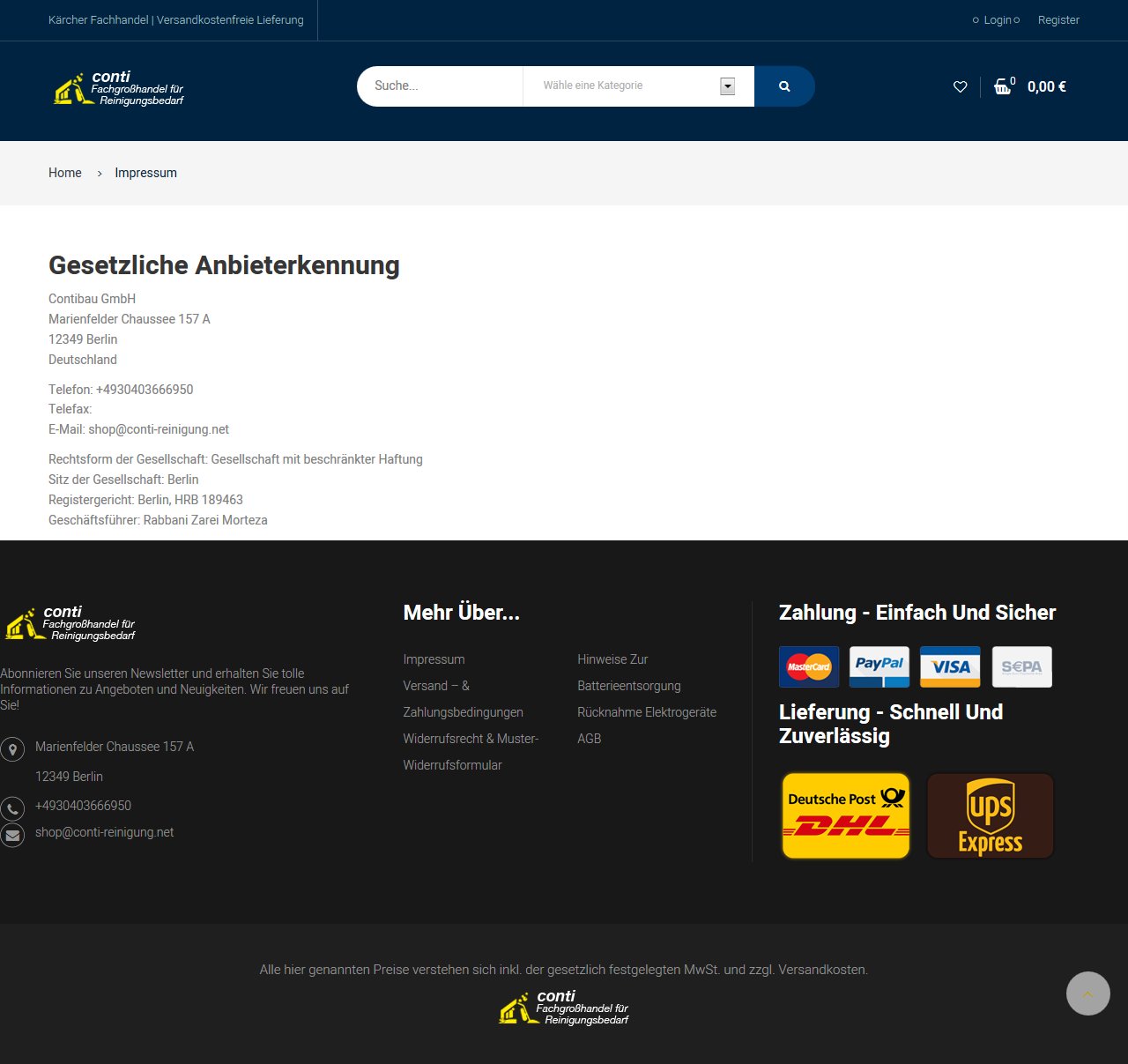This screenshot has height=1064, width=1128.
Task: Open the shopping cart basket icon
Action: click(x=1003, y=86)
